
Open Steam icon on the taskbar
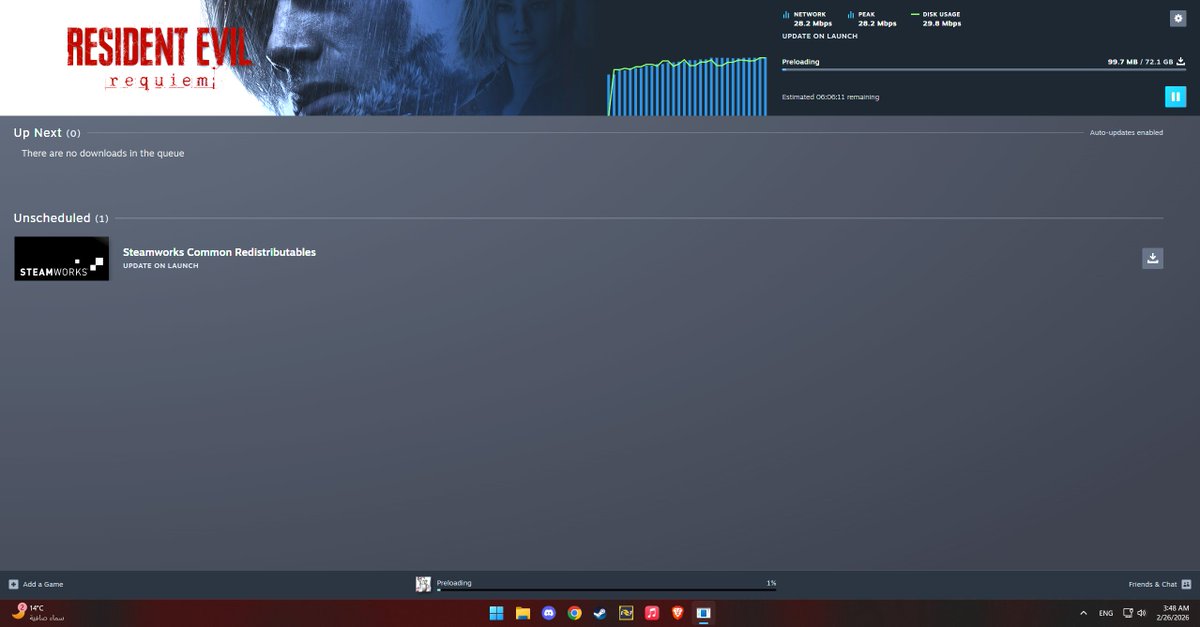click(x=600, y=613)
